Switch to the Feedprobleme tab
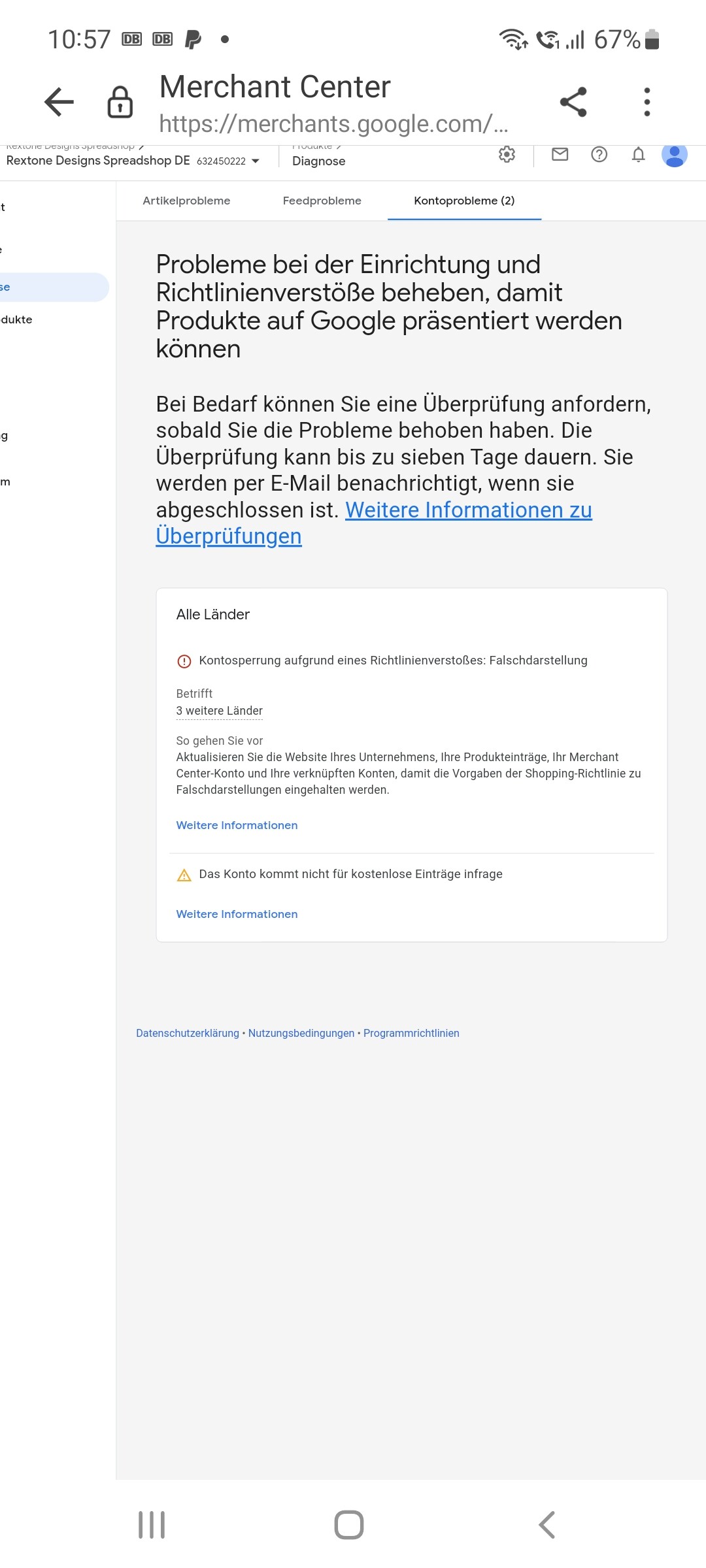706x1568 pixels. click(322, 201)
